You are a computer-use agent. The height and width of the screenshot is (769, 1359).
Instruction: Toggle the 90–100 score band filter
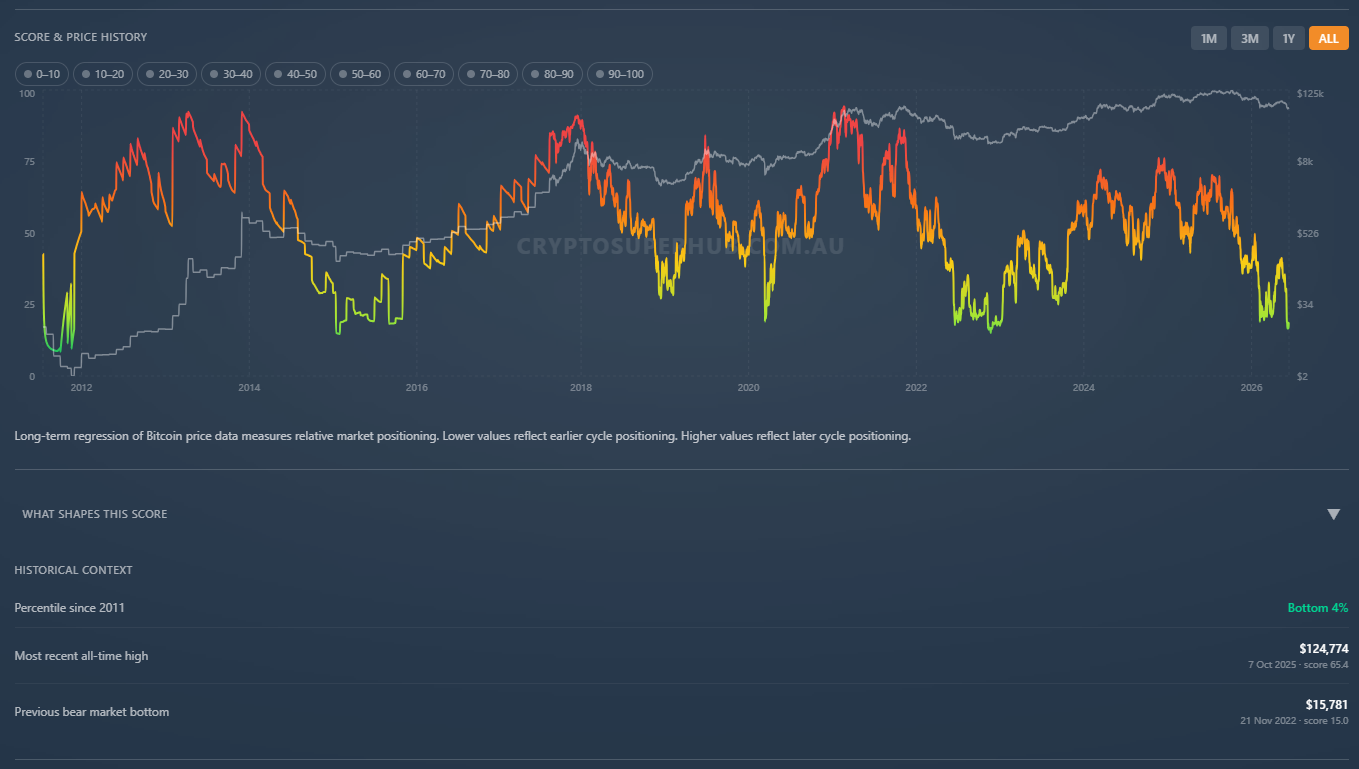click(619, 74)
